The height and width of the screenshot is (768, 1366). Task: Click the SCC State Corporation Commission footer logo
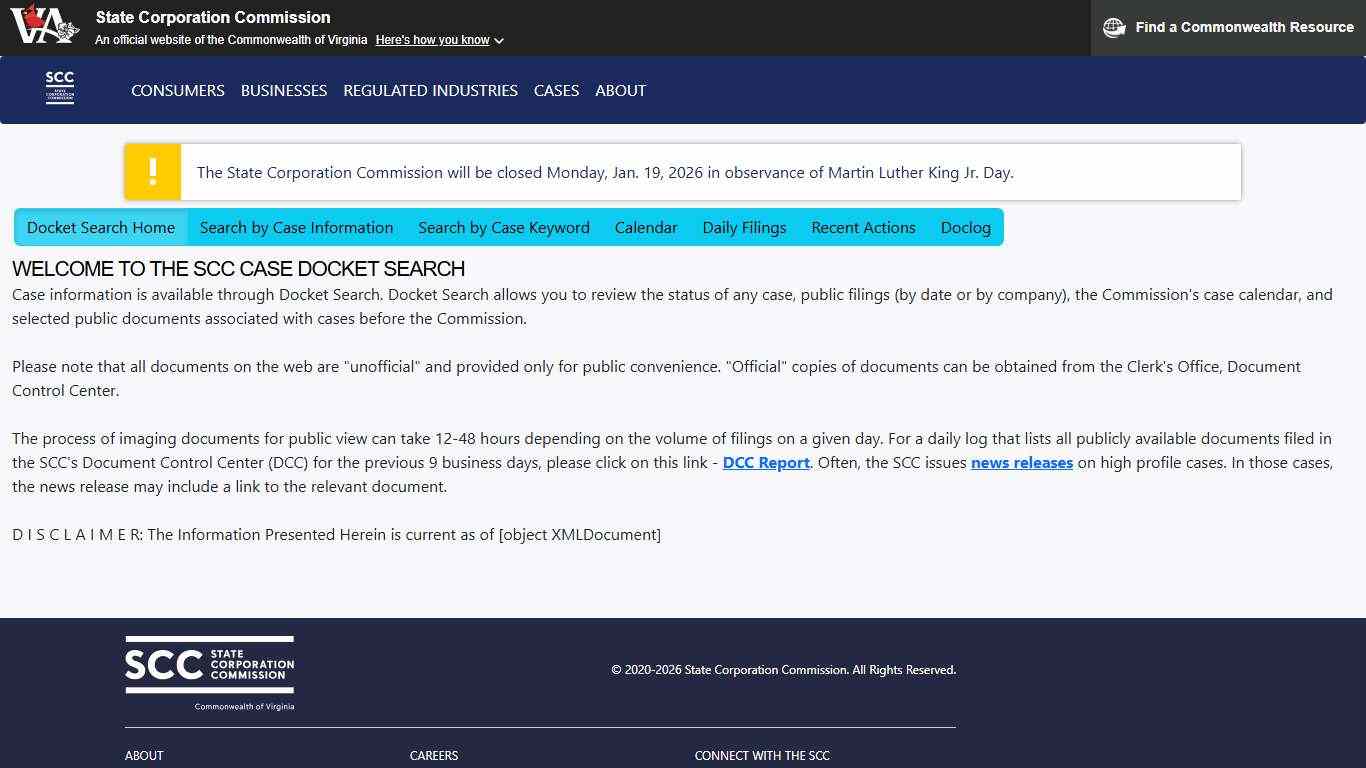click(209, 670)
